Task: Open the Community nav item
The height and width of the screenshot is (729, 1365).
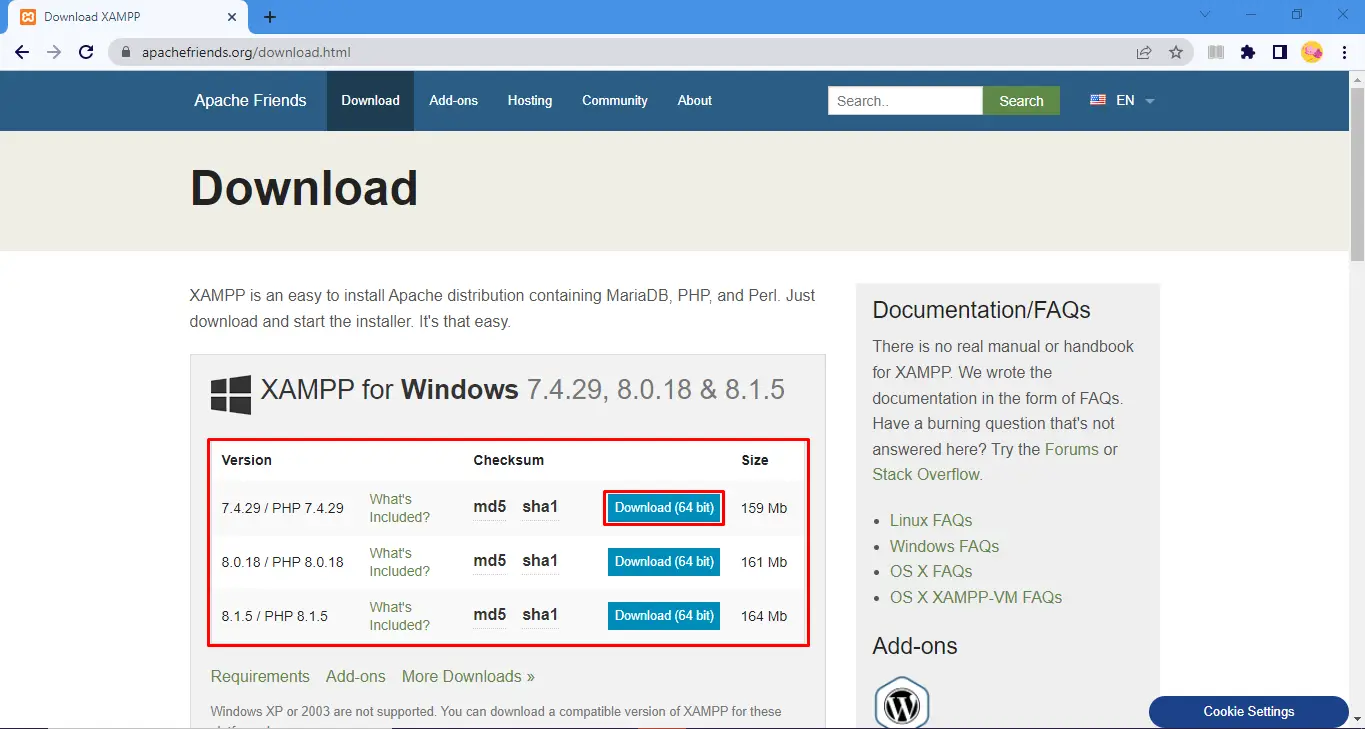Action: 615,101
